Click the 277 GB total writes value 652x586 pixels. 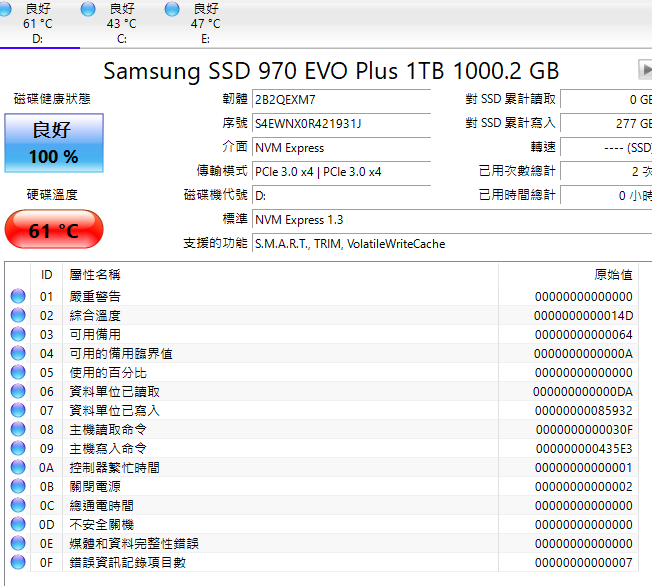(x=606, y=124)
